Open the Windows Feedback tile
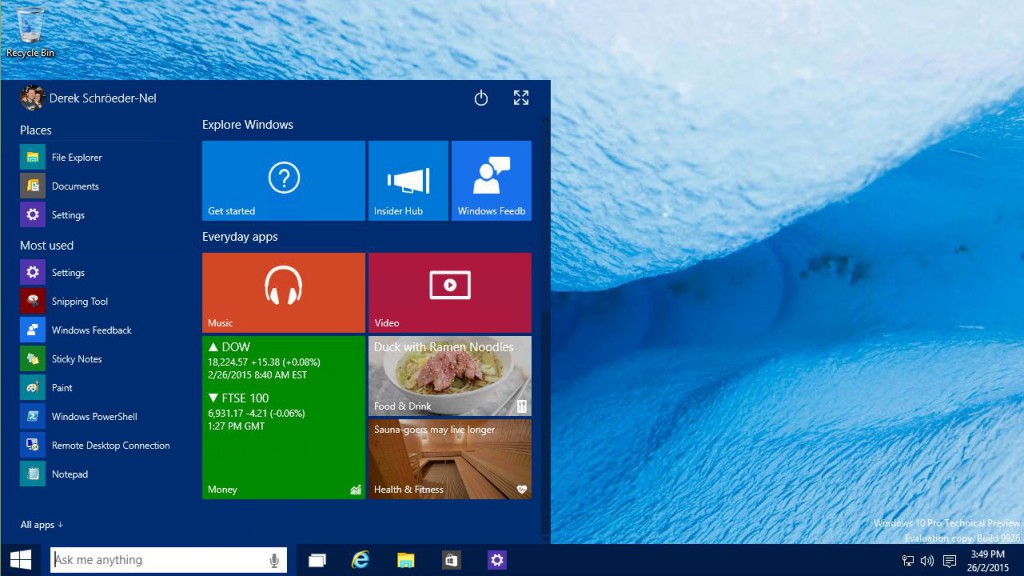 click(x=491, y=181)
